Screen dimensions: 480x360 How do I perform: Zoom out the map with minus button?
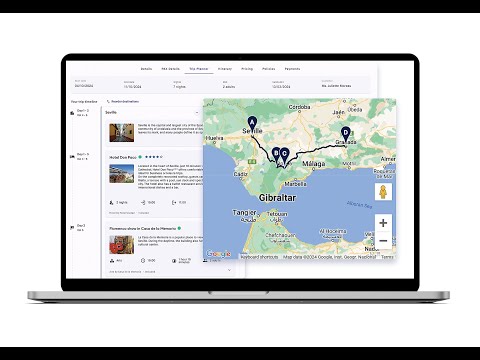pyautogui.click(x=383, y=240)
